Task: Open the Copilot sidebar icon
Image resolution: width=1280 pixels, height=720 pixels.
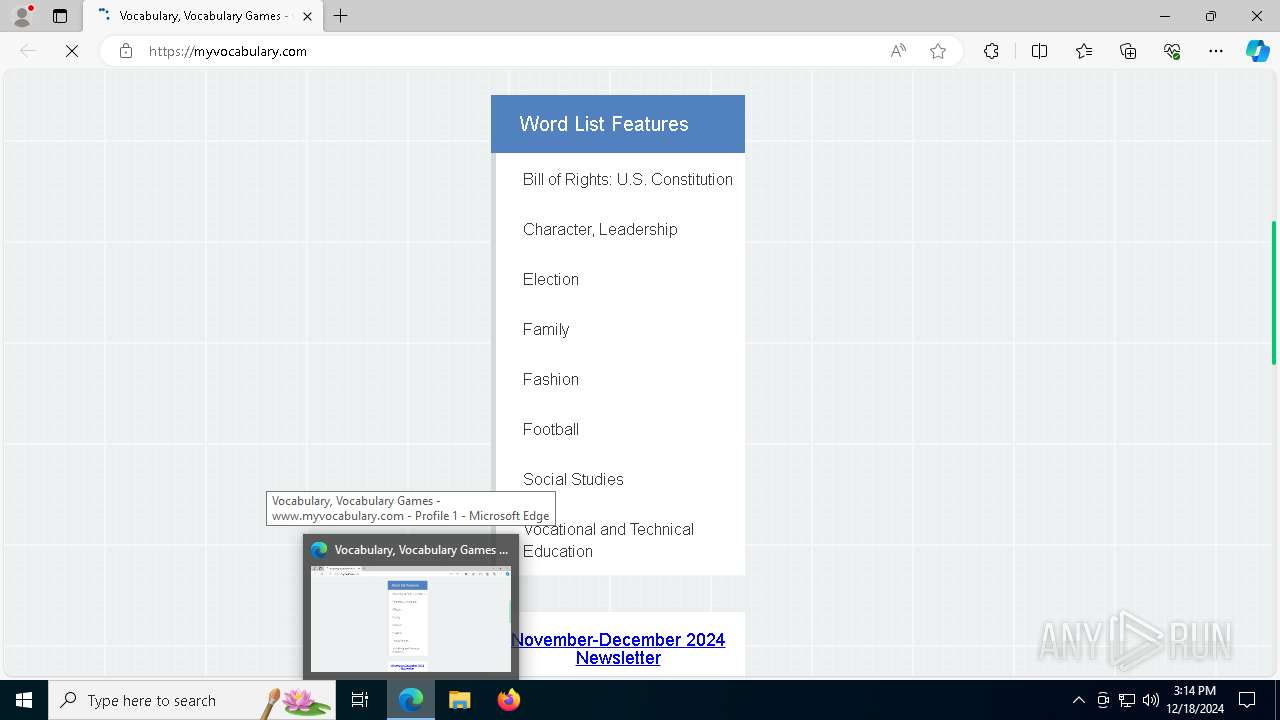Action: [1257, 51]
